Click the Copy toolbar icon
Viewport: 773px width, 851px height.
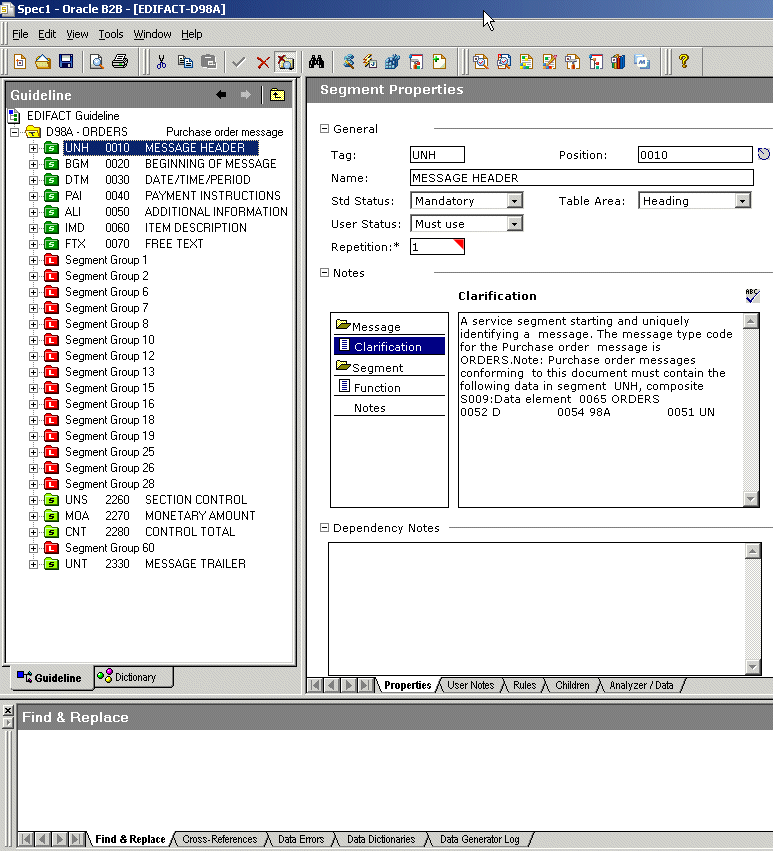(x=185, y=62)
